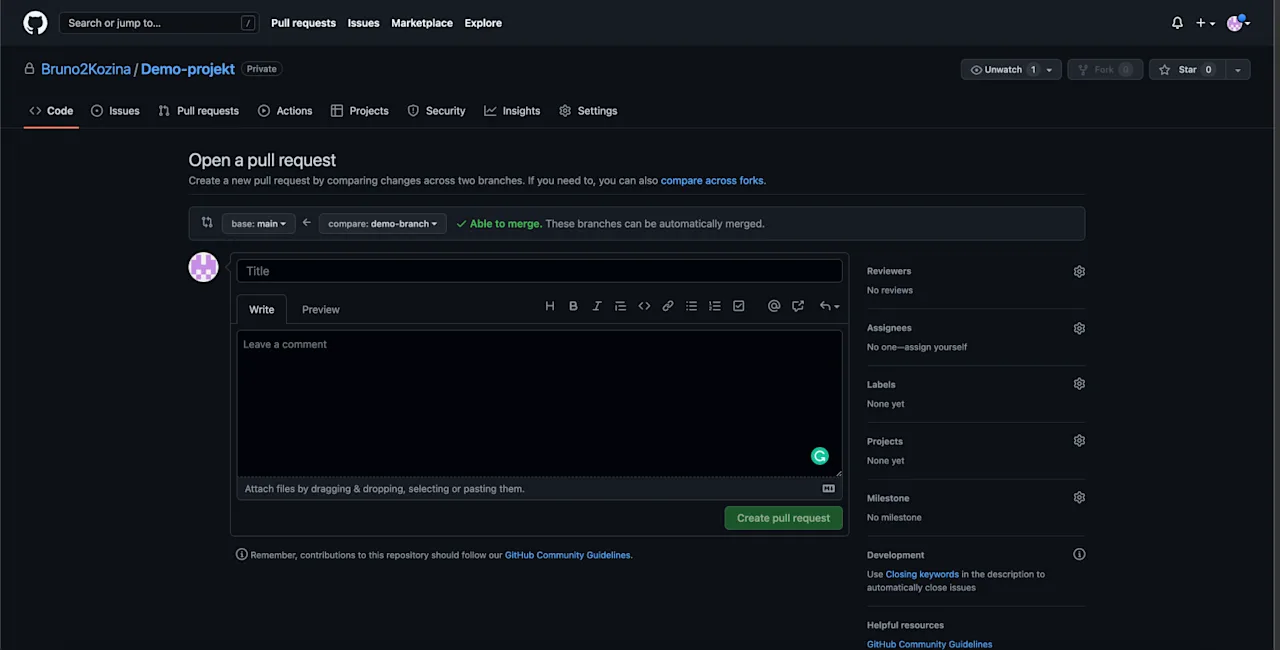Click the Create pull request button

pyautogui.click(x=783, y=518)
